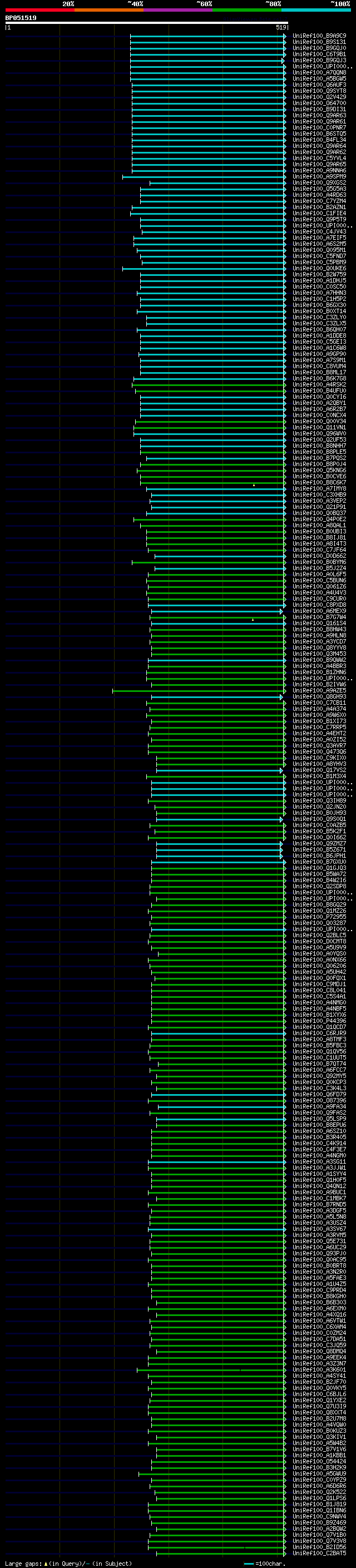Select hit UniRef100_B1J819
Viewport: 356px width, 1568px height.
[319, 1504]
